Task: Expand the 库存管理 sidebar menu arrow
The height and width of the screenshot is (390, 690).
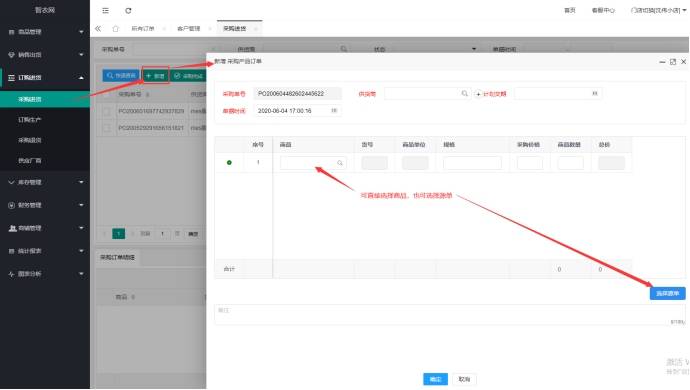Action: tap(81, 182)
